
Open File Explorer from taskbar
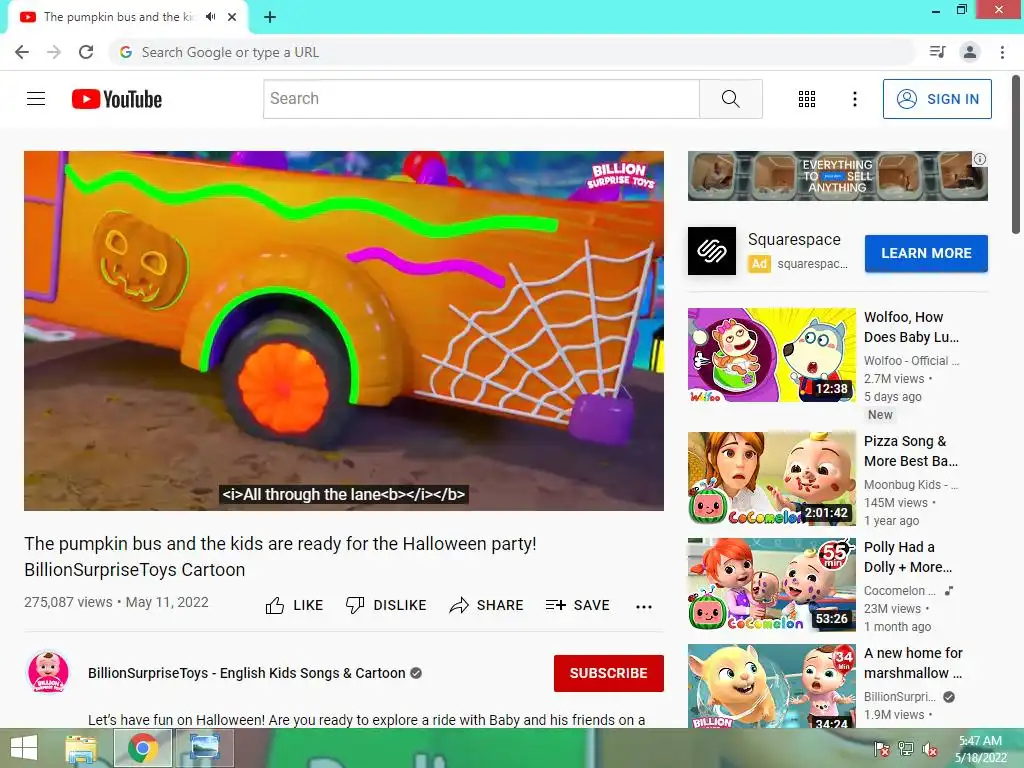coord(81,748)
